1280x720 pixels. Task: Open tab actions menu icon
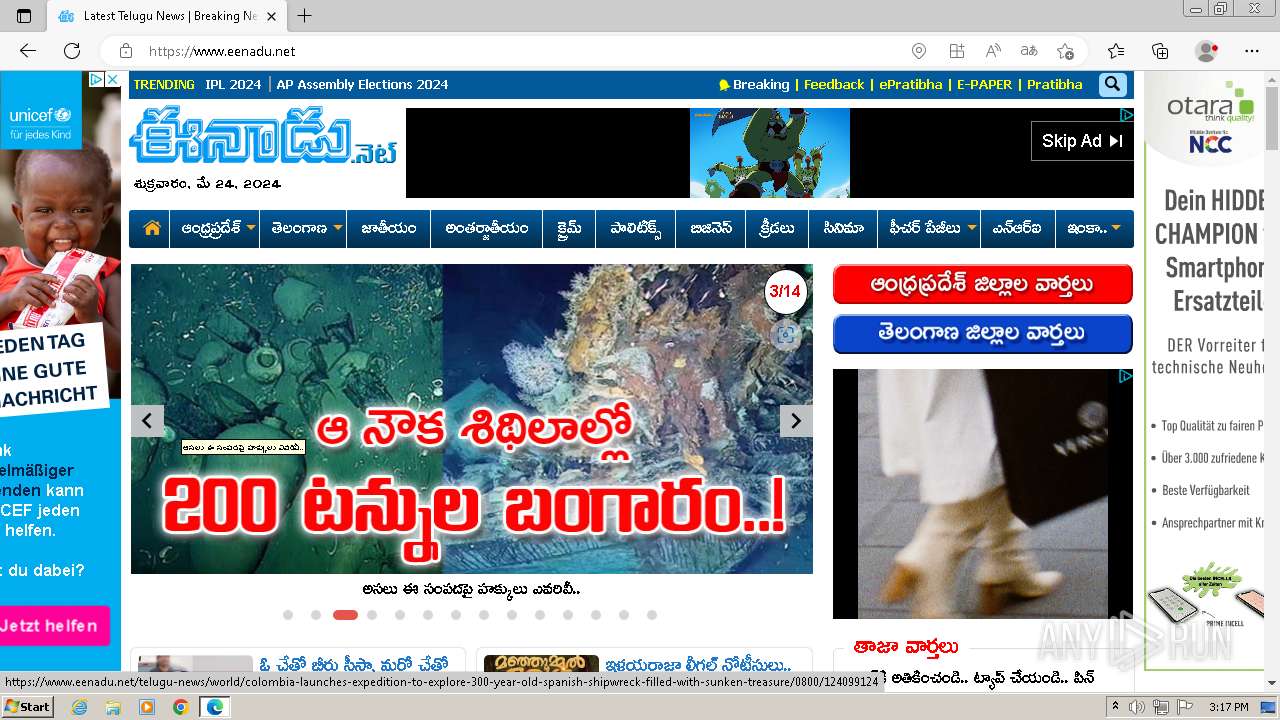point(24,16)
